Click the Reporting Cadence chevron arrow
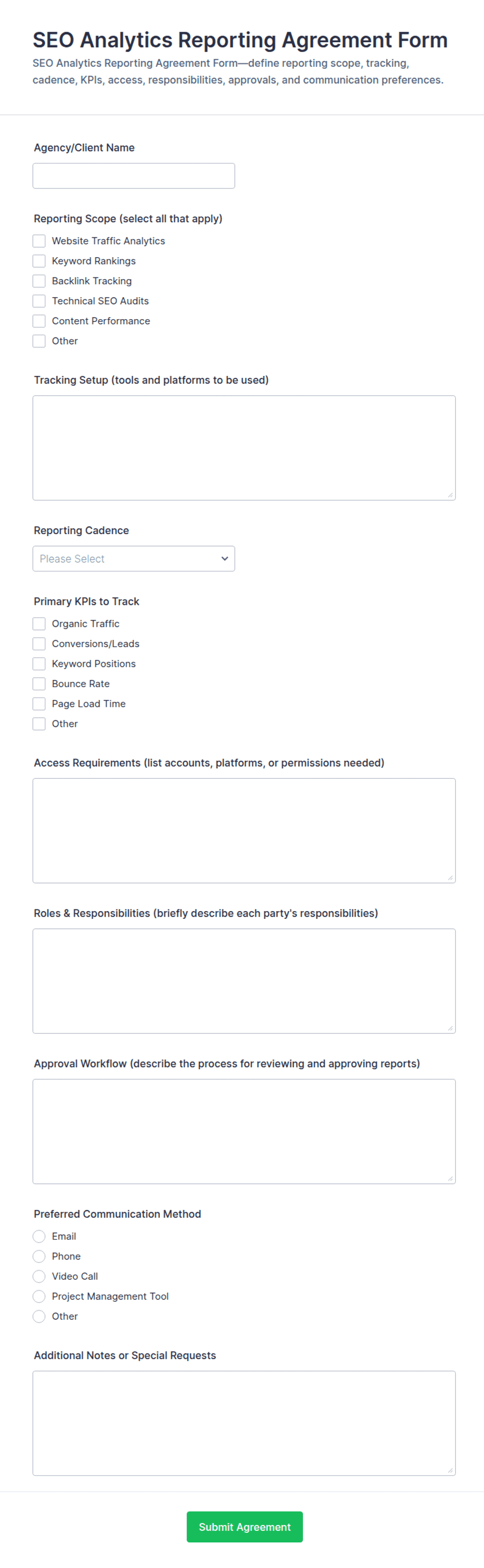 pos(225,559)
